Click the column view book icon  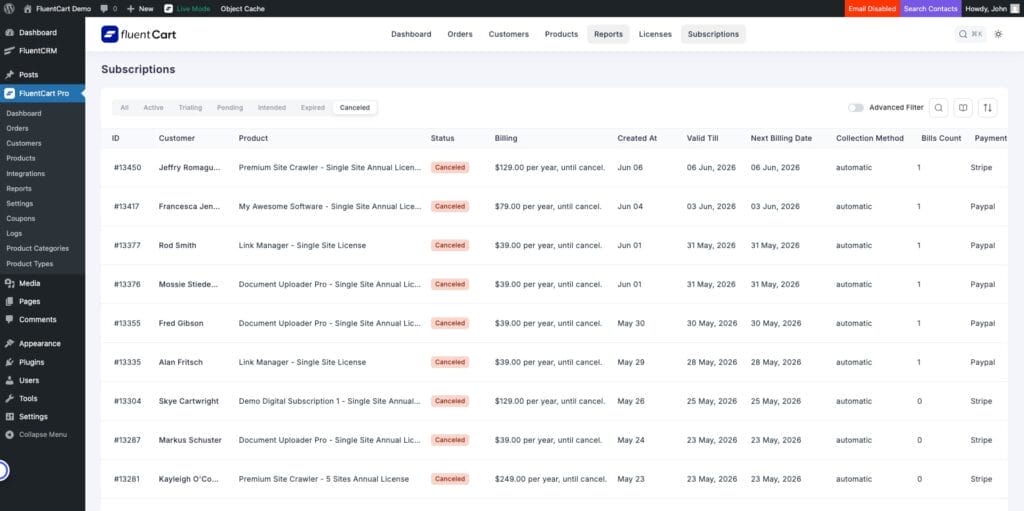(963, 108)
